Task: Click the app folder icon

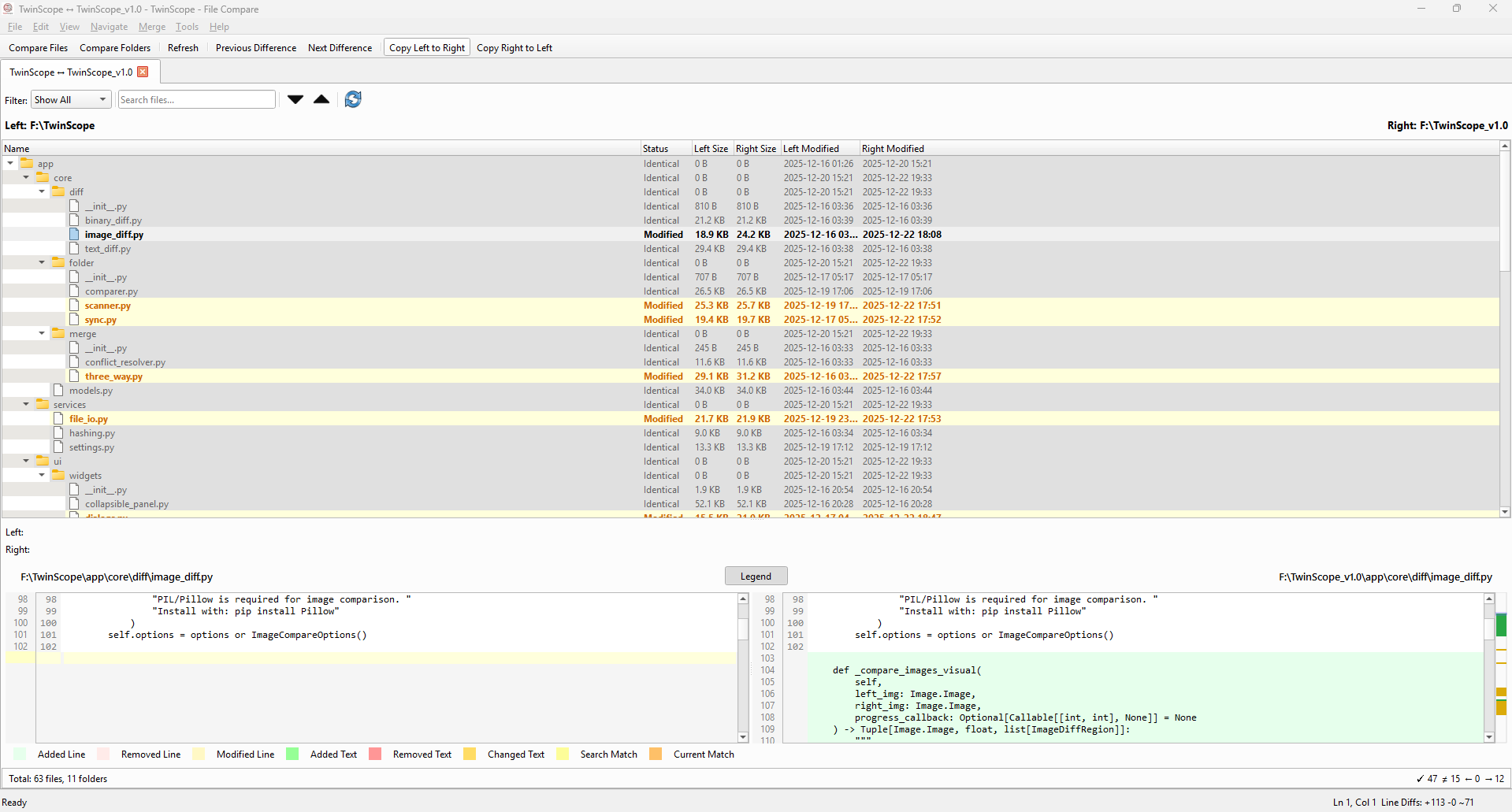Action: (27, 164)
